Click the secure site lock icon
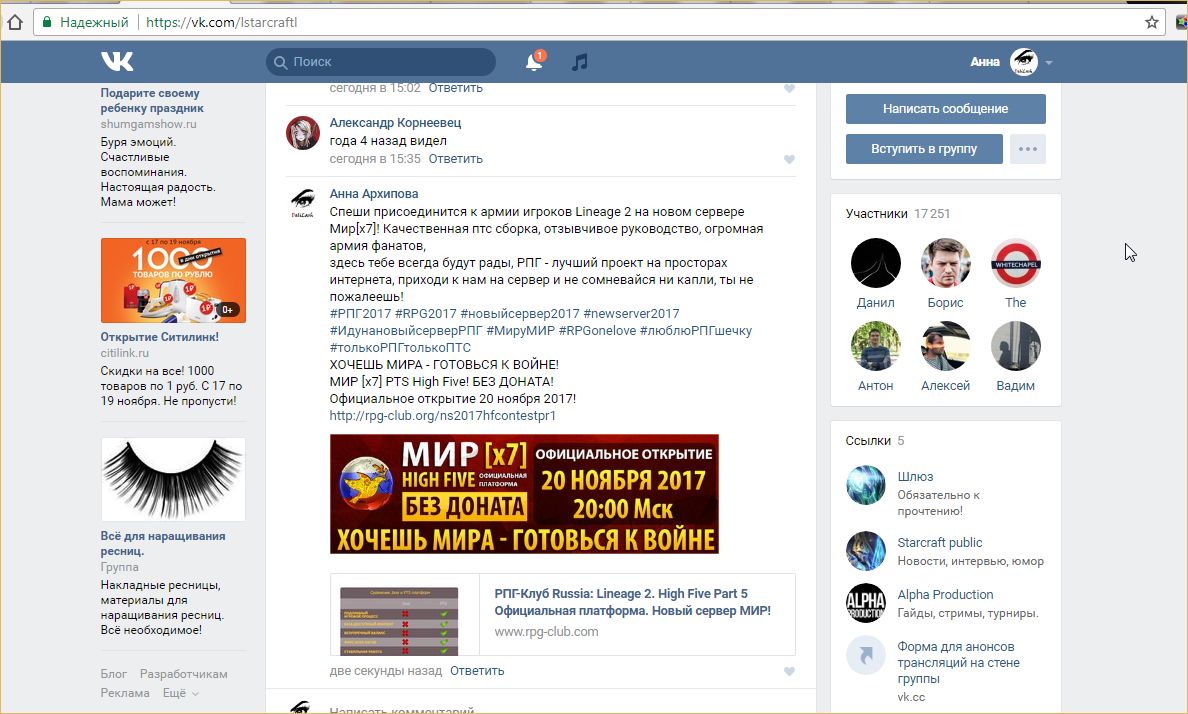The height and width of the screenshot is (714, 1188). 47,22
